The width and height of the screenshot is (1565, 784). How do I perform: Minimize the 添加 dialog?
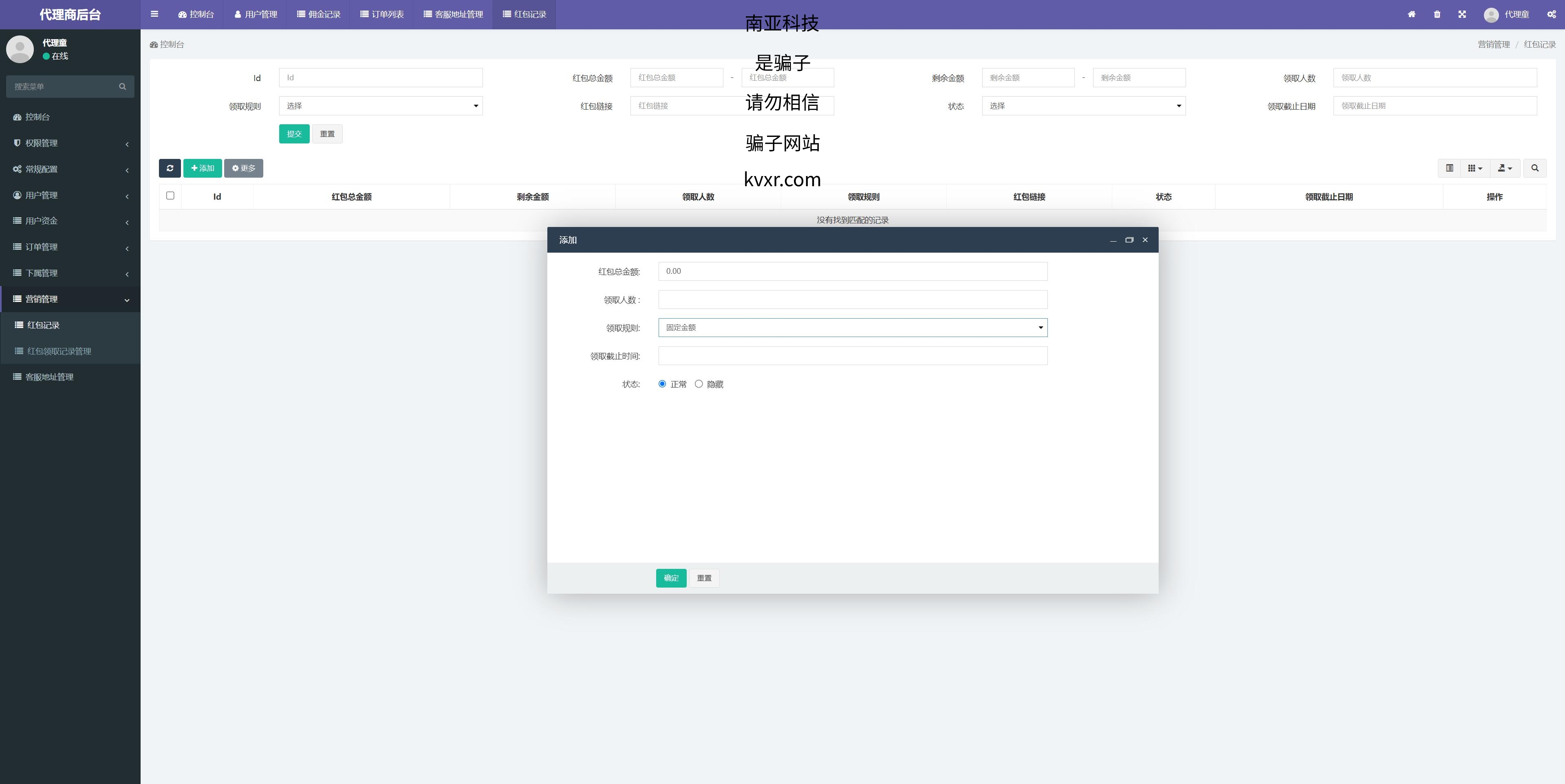pos(1113,240)
